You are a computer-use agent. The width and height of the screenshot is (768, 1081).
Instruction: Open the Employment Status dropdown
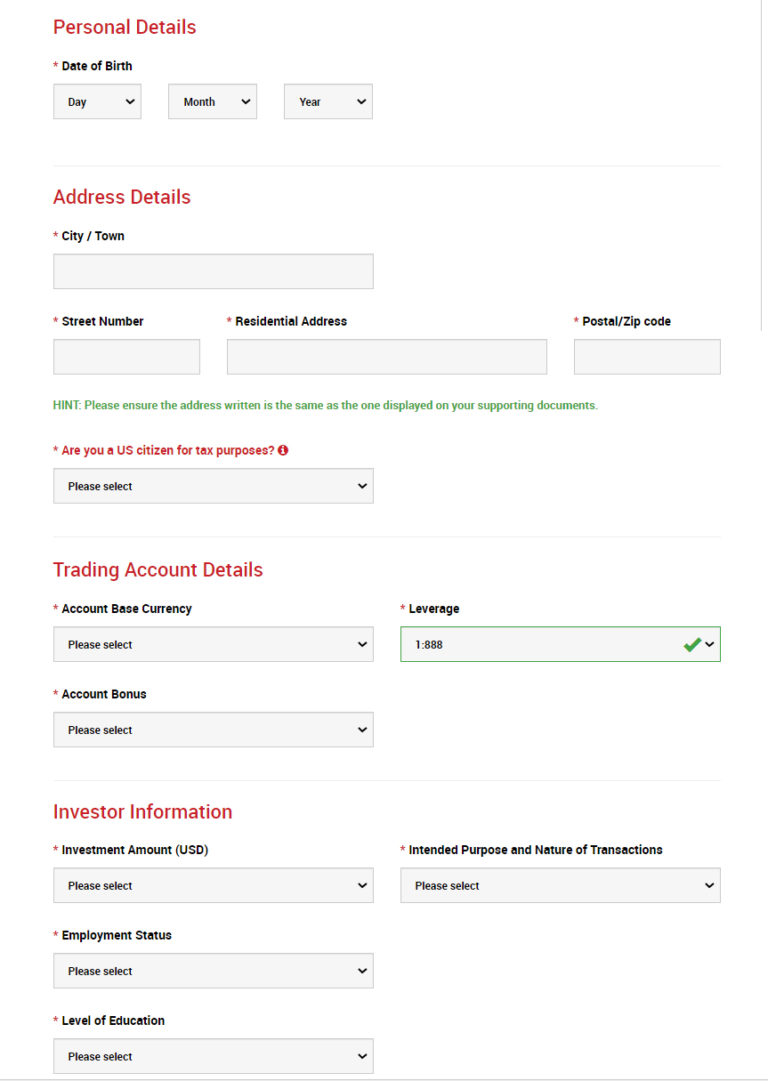pos(213,971)
